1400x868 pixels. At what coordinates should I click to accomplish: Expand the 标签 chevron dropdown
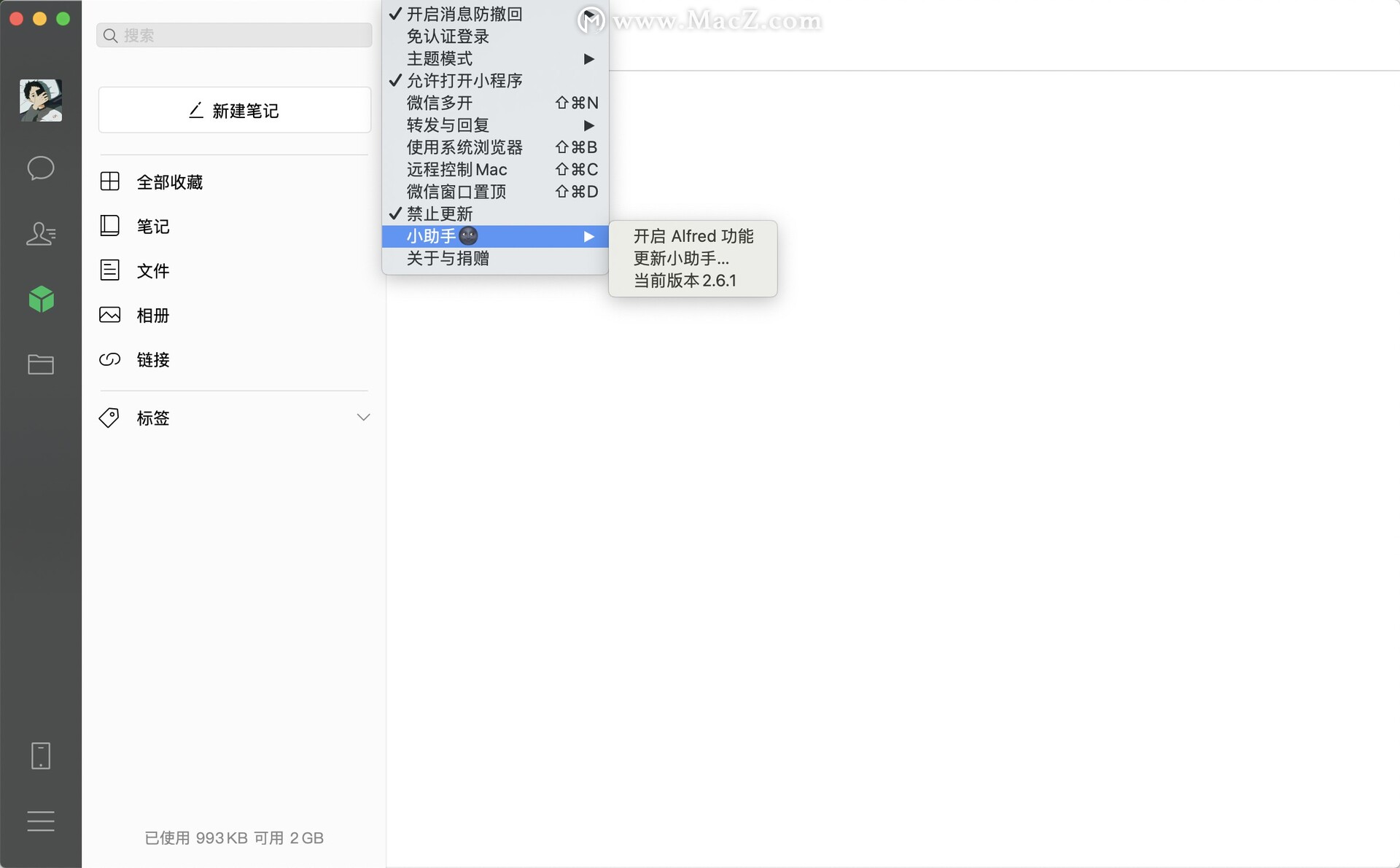click(x=363, y=418)
